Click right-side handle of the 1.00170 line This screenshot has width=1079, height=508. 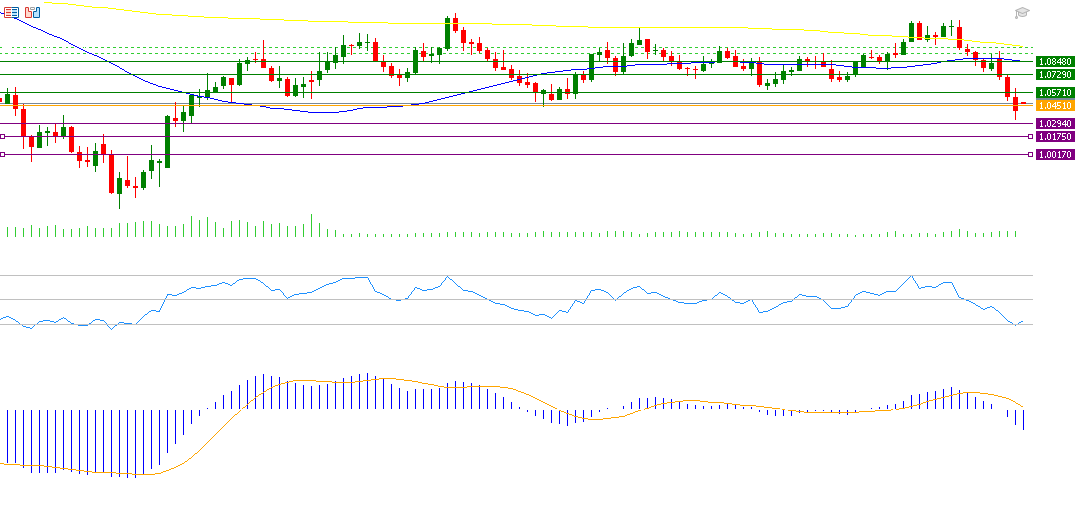pyautogui.click(x=1029, y=154)
